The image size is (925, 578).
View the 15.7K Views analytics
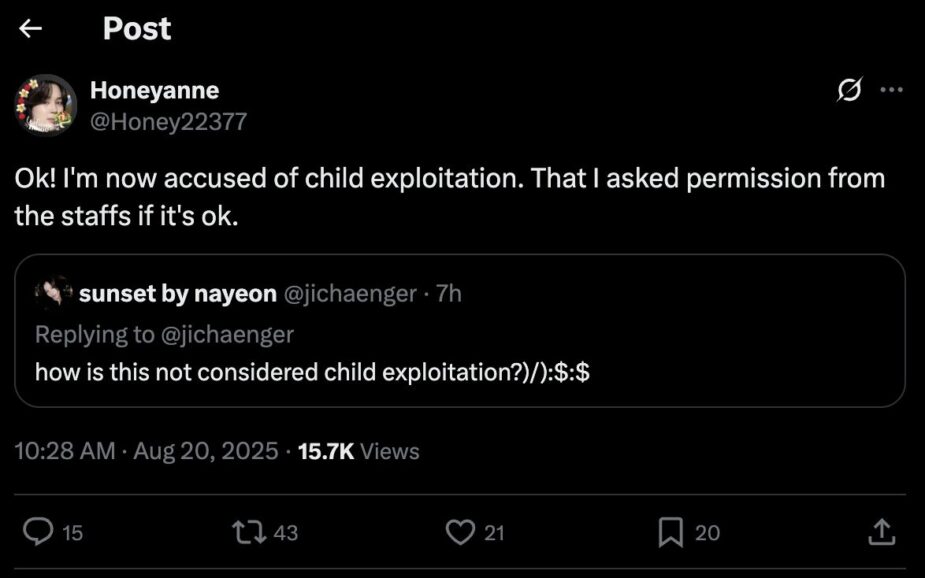358,451
